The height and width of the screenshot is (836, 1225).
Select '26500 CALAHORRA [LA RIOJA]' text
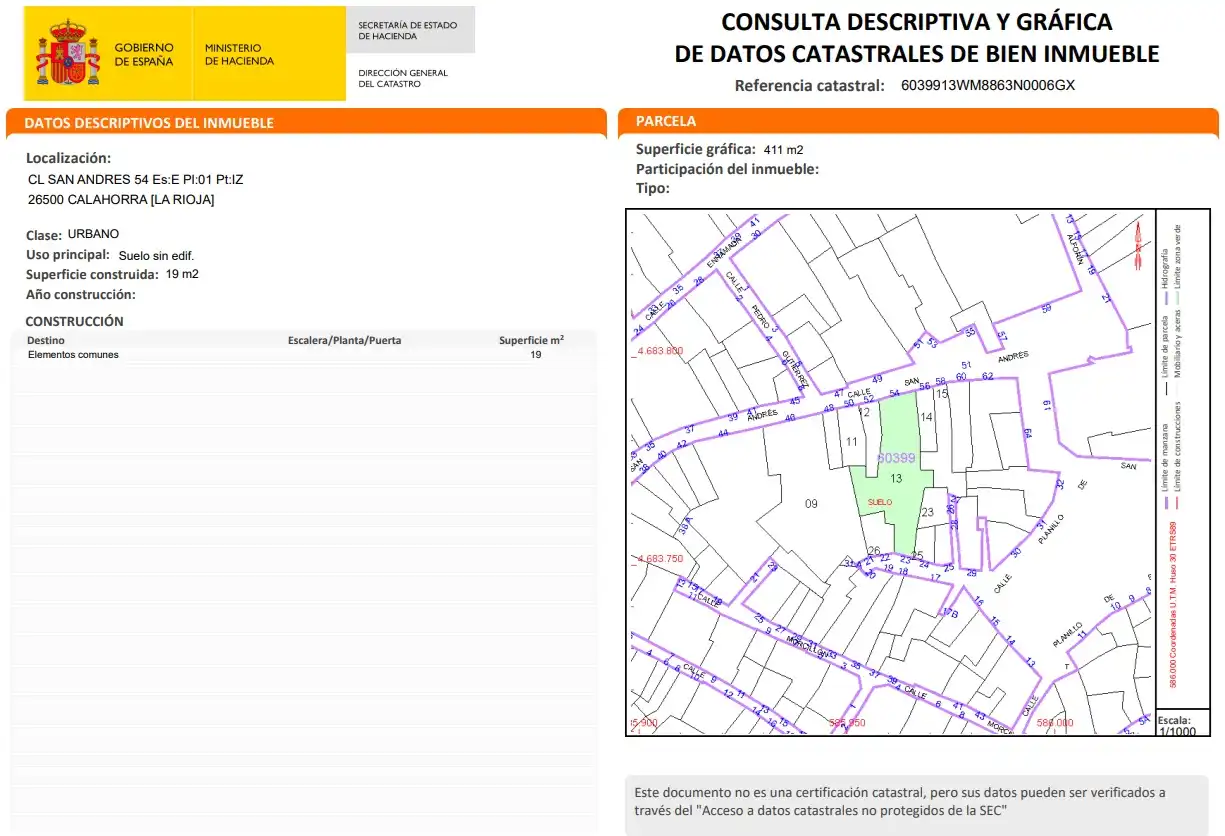[121, 199]
